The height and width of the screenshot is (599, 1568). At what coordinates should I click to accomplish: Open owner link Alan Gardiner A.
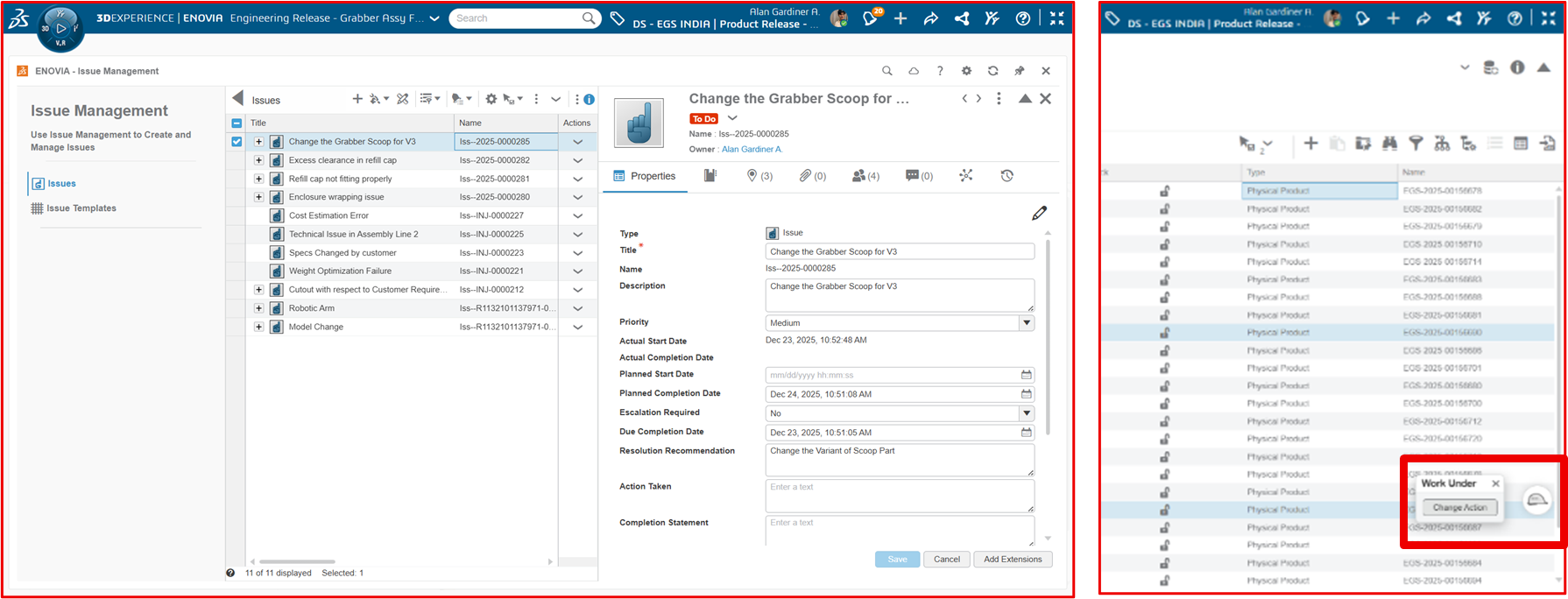[x=752, y=150]
